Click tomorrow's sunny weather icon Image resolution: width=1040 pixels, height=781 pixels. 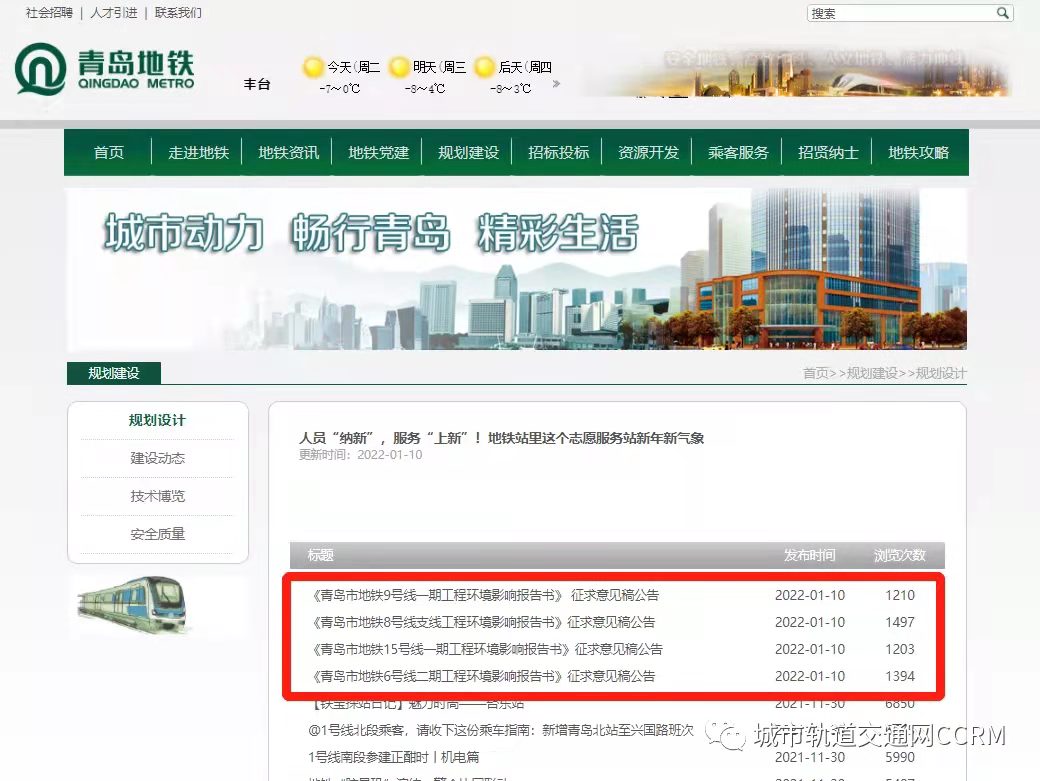click(399, 67)
